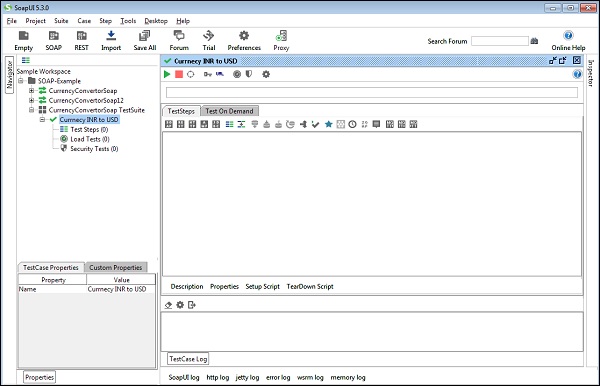Expand the CurrencyConvertorSoap interface
Screen dimensions: 600x386
[31, 91]
